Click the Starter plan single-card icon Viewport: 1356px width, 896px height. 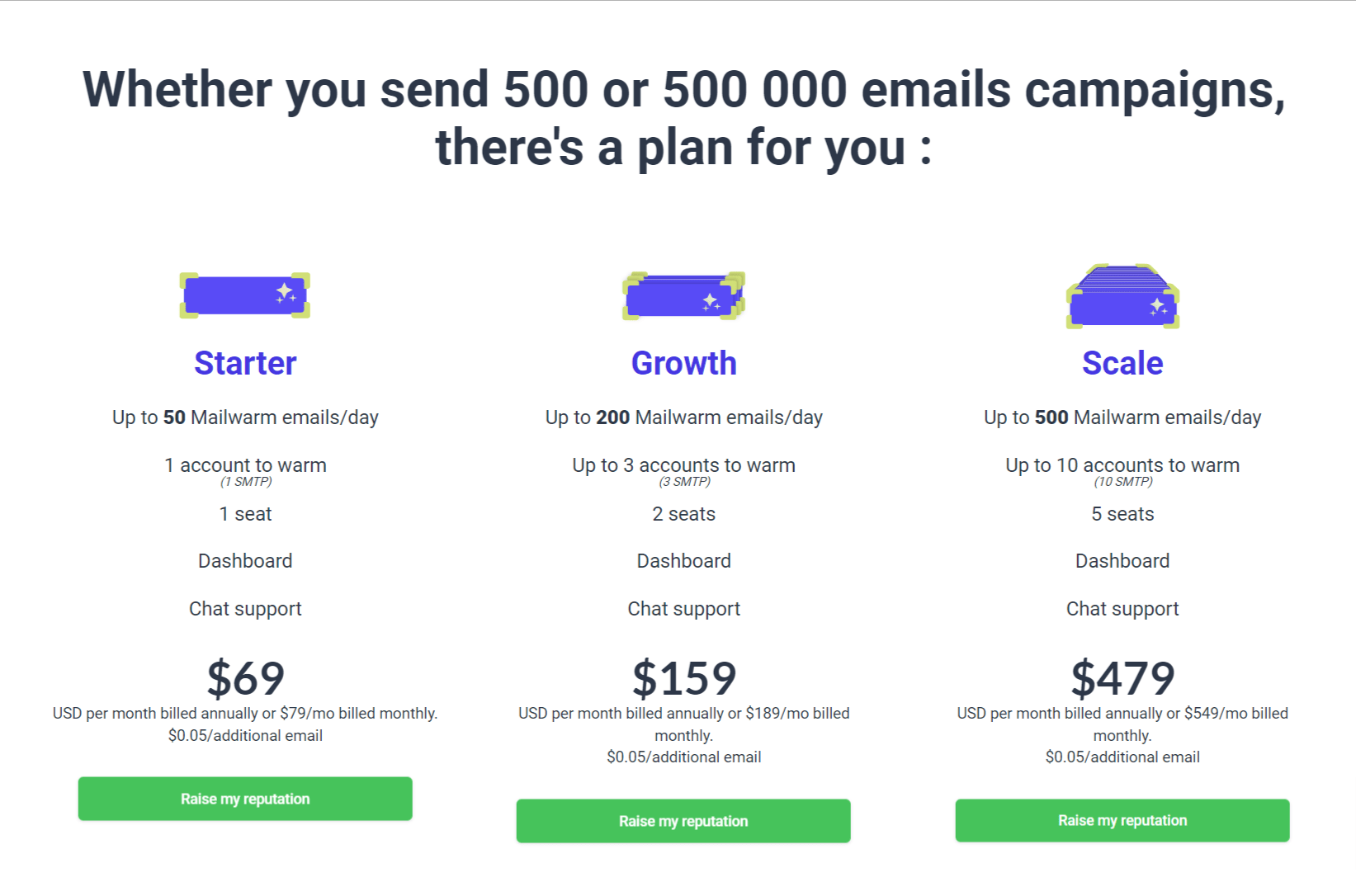point(245,295)
